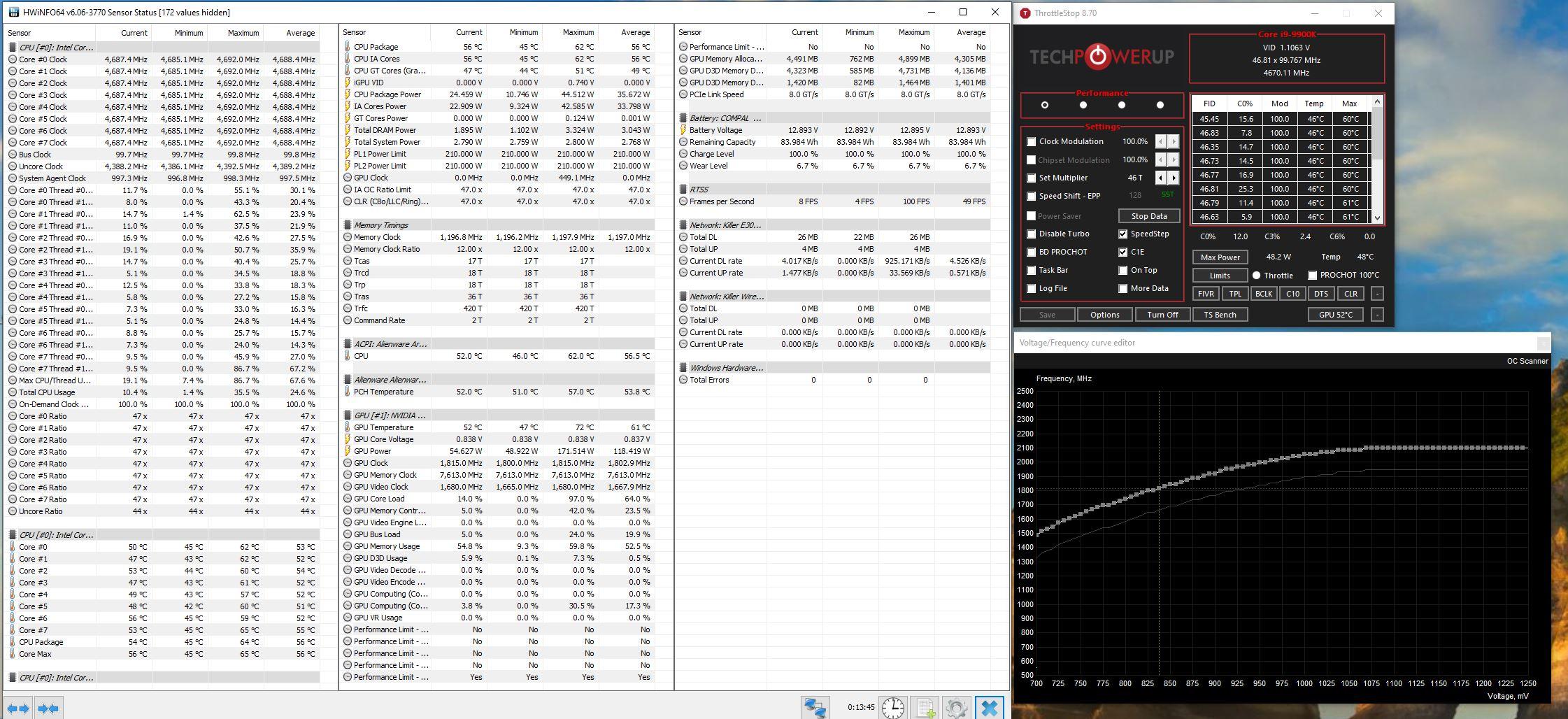Click the Stop Data button

[1149, 216]
